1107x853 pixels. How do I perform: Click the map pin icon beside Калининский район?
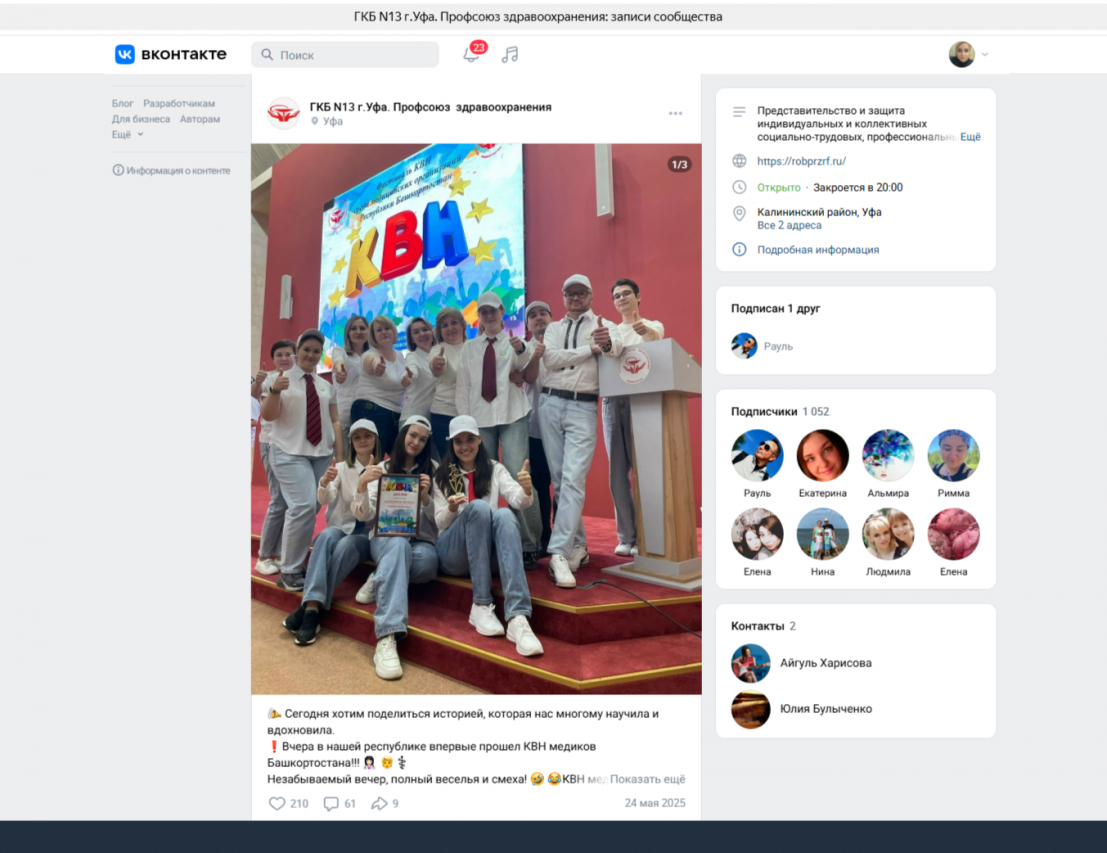[739, 213]
